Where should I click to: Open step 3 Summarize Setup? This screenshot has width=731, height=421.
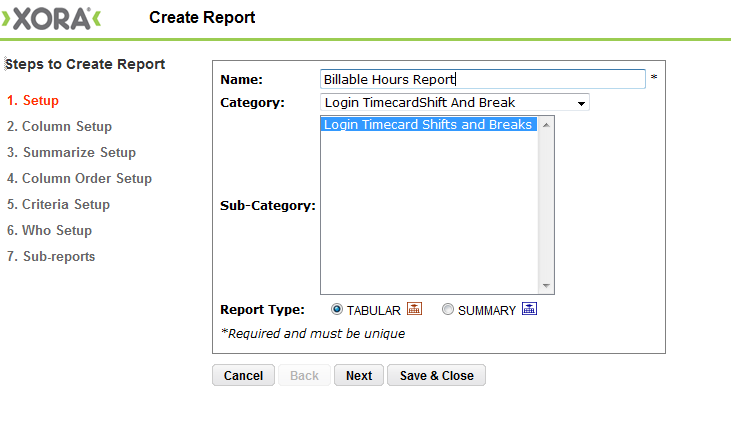pos(71,152)
